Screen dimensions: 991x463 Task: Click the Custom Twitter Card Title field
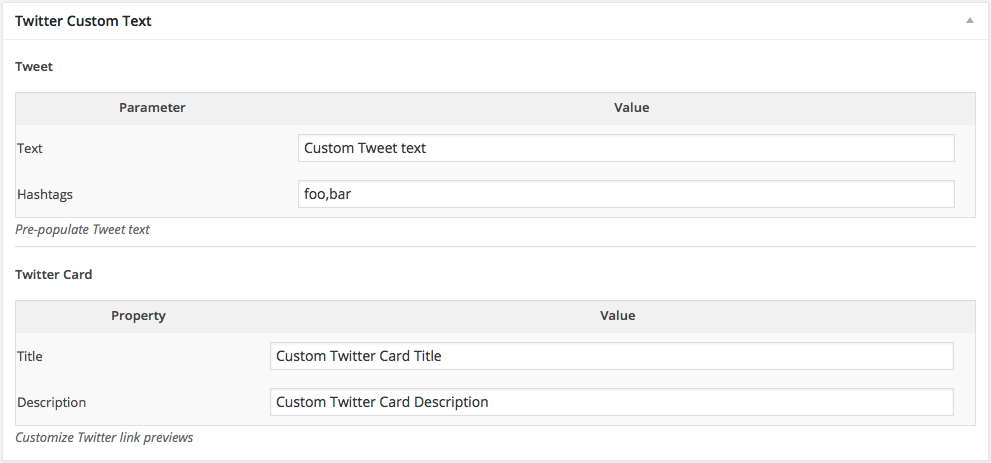pos(611,356)
